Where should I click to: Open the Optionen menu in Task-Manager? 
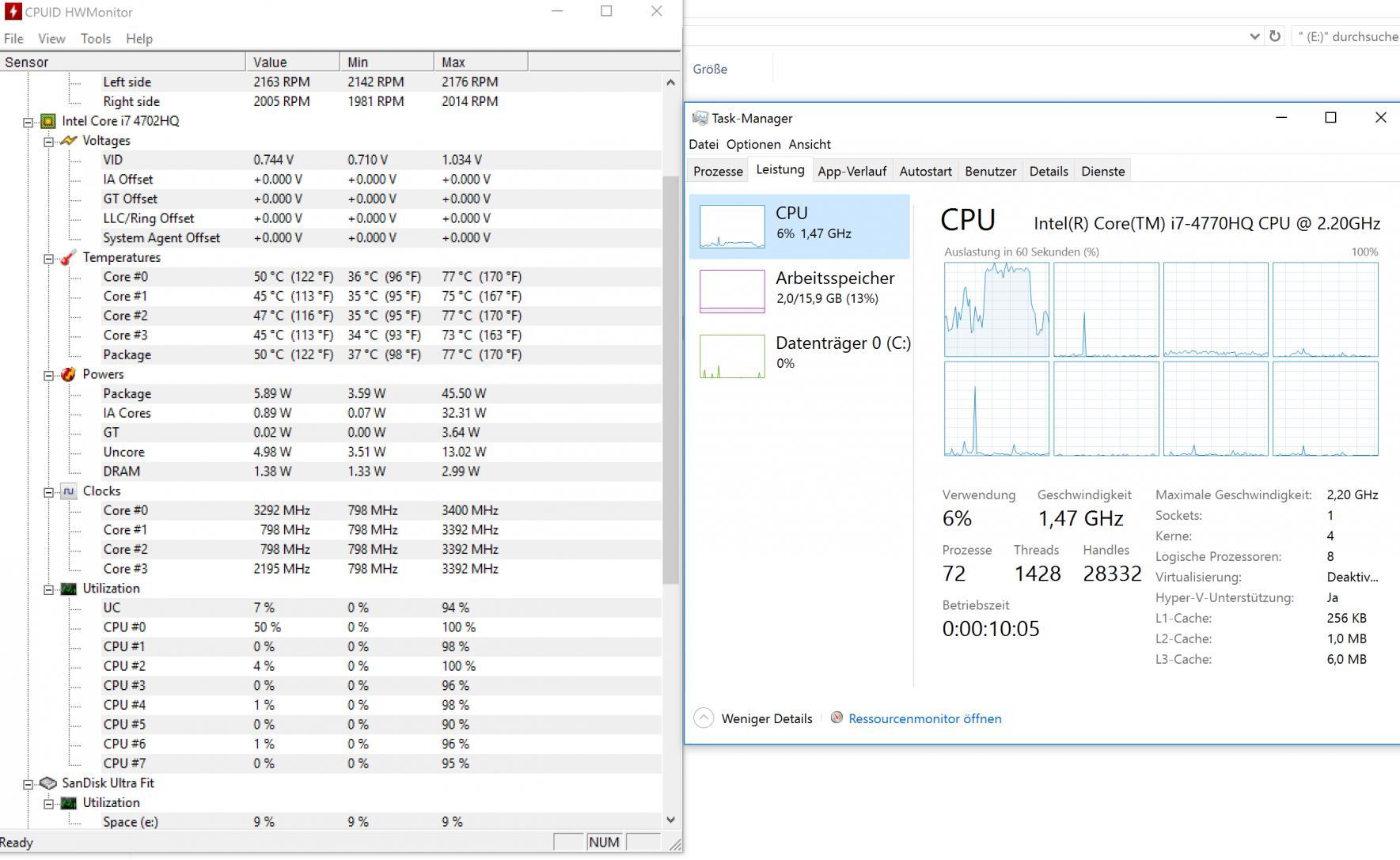753,144
